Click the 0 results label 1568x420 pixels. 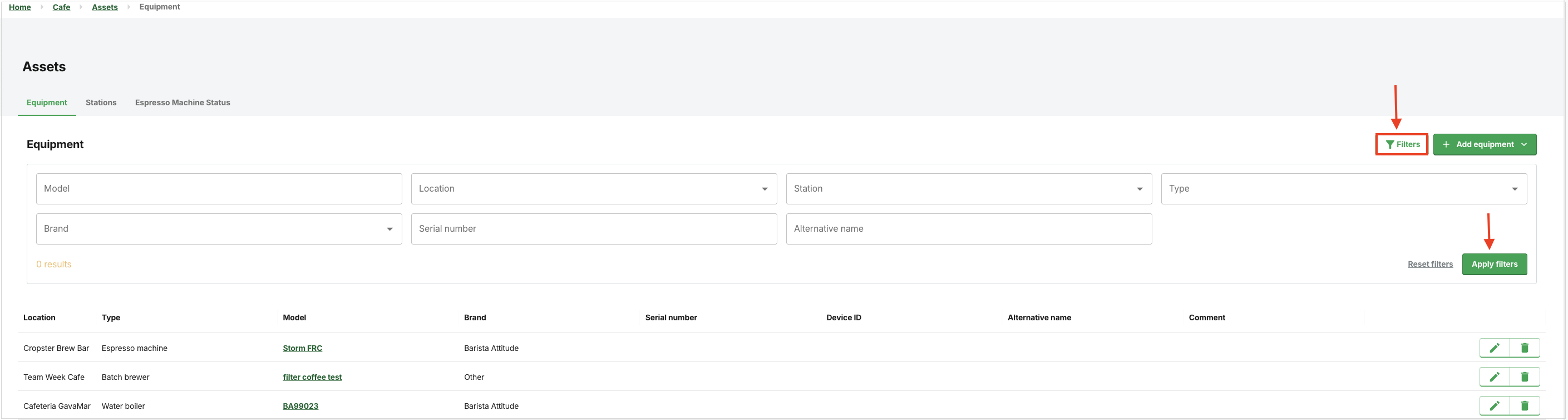coord(53,264)
